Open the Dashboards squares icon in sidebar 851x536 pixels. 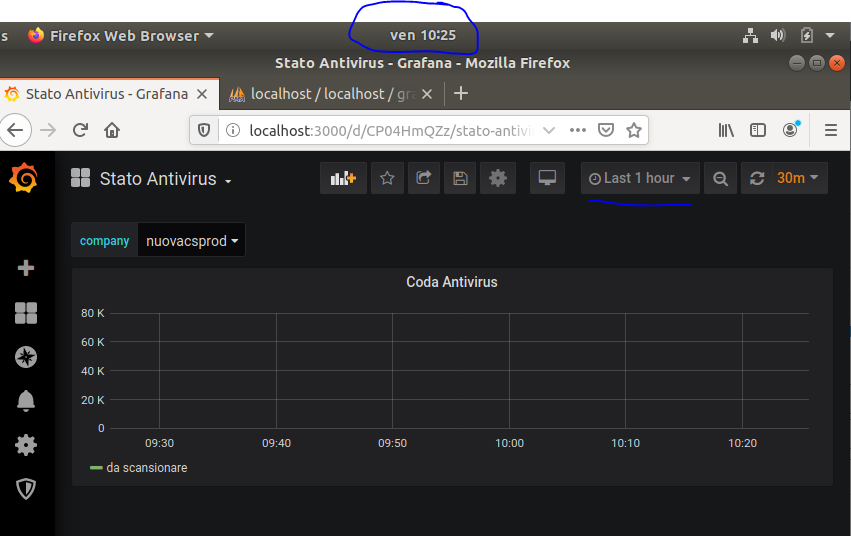tap(26, 313)
